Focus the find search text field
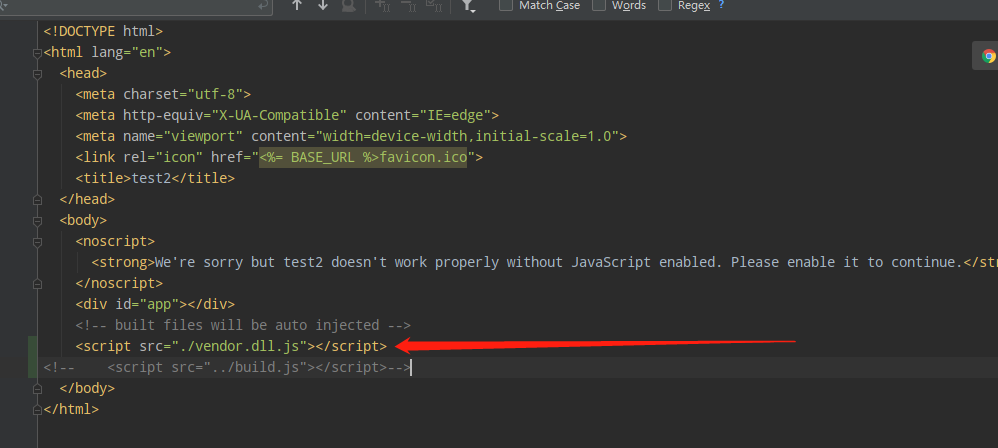 (134, 6)
